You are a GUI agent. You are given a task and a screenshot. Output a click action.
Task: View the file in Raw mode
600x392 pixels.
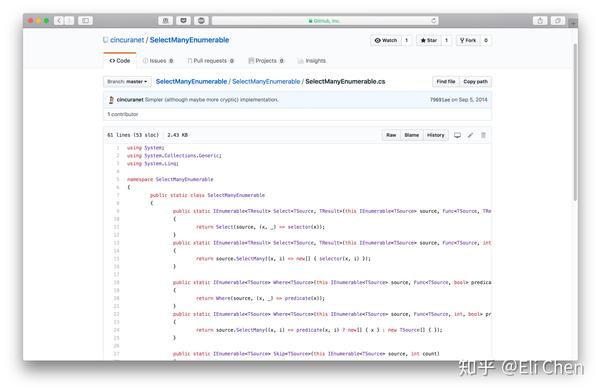click(391, 135)
